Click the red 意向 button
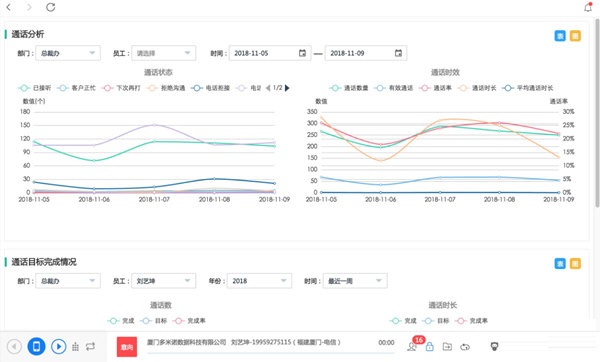This screenshot has width=600, height=362. click(x=127, y=347)
